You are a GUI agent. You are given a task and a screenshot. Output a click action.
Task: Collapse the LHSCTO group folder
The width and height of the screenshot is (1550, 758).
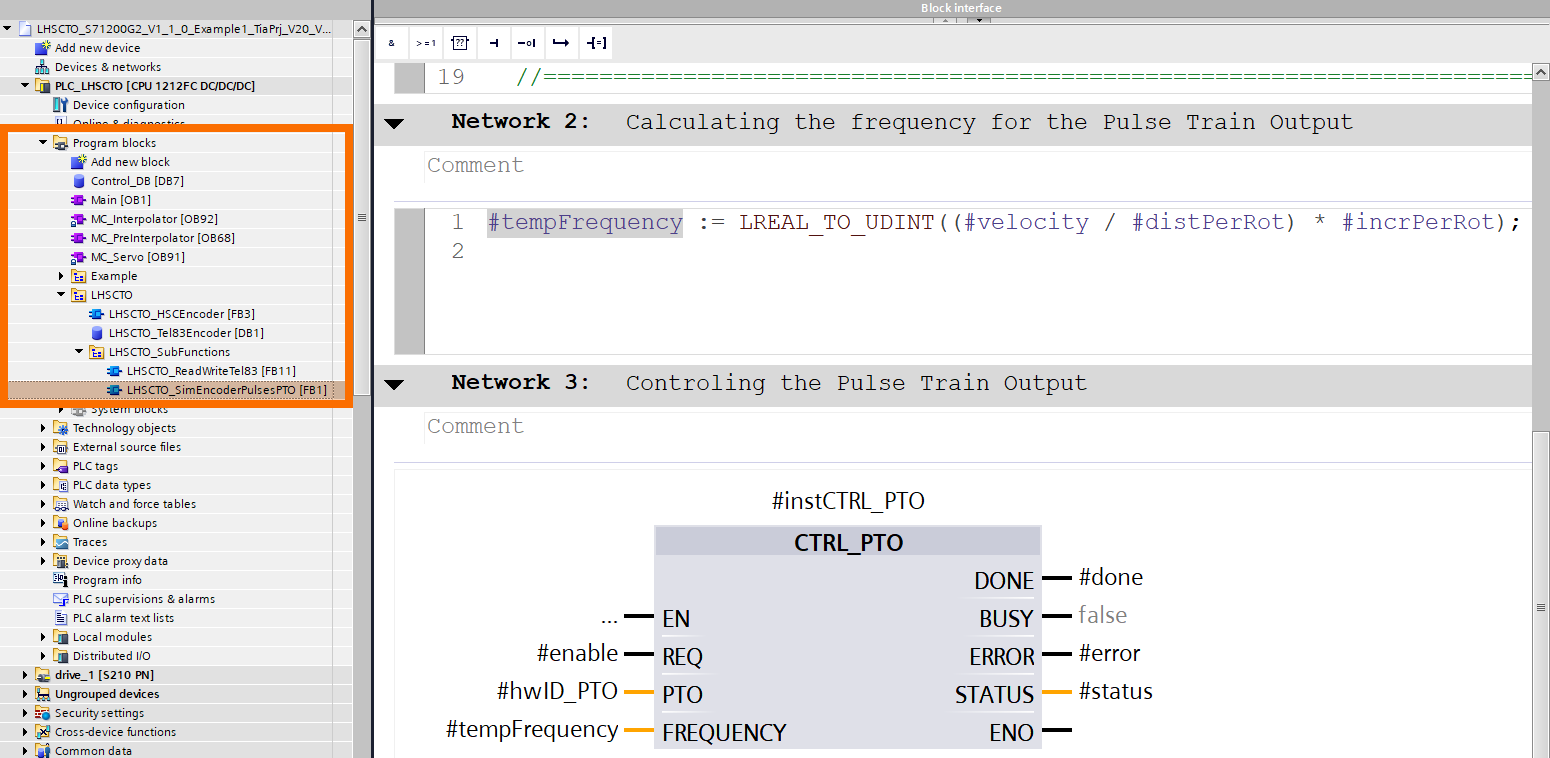tap(61, 295)
